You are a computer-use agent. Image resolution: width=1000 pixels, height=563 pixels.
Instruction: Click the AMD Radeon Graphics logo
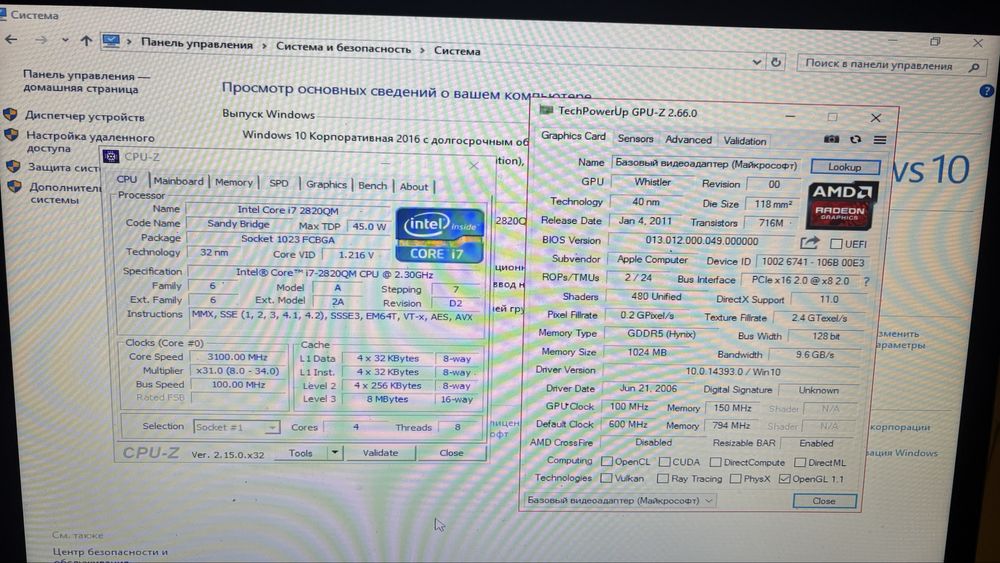click(841, 205)
